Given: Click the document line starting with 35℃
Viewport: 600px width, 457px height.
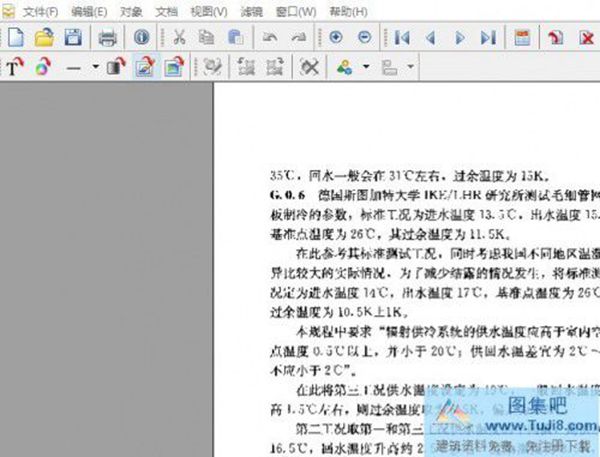Looking at the screenshot, I should pos(410,176).
